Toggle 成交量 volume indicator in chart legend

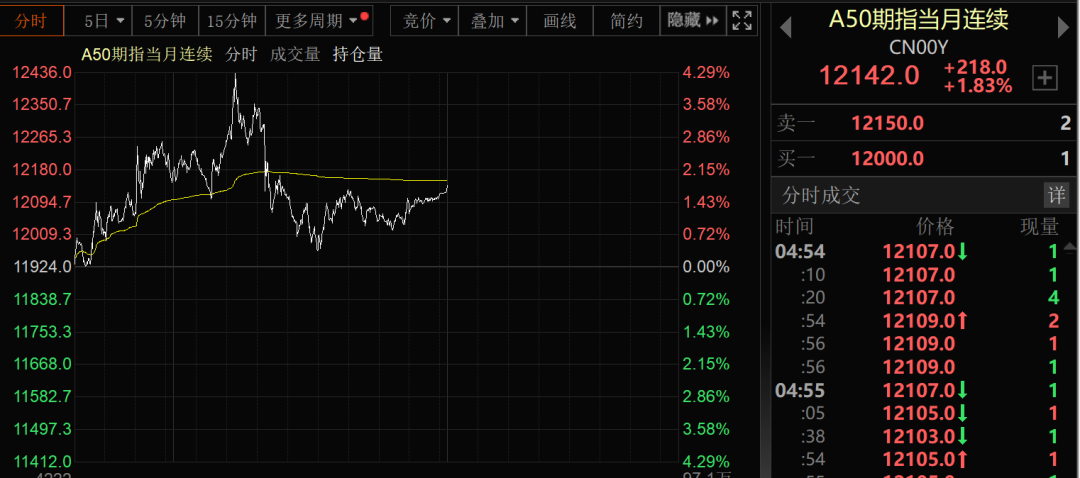point(295,54)
